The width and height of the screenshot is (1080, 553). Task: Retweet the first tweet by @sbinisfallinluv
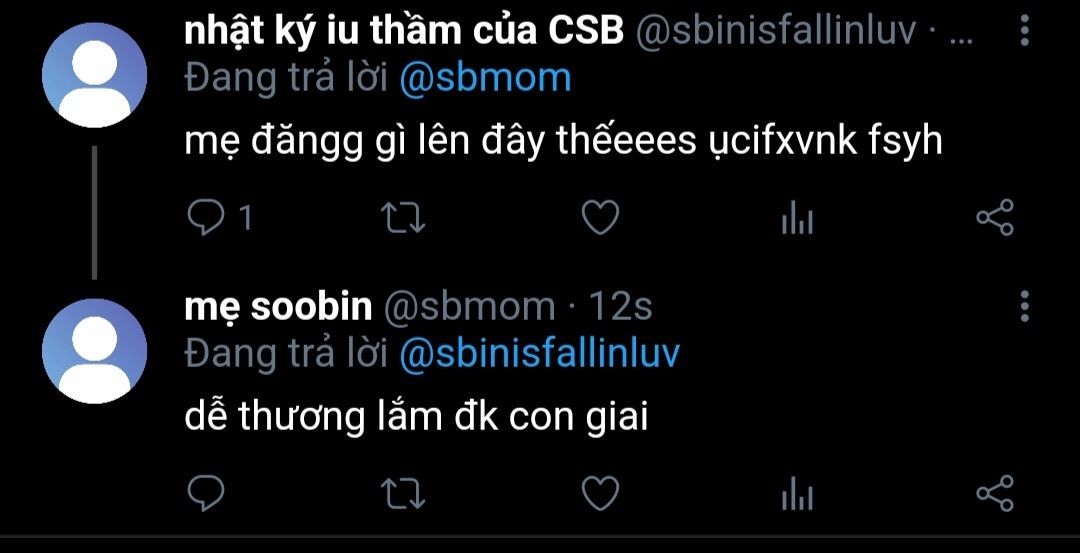click(x=403, y=218)
